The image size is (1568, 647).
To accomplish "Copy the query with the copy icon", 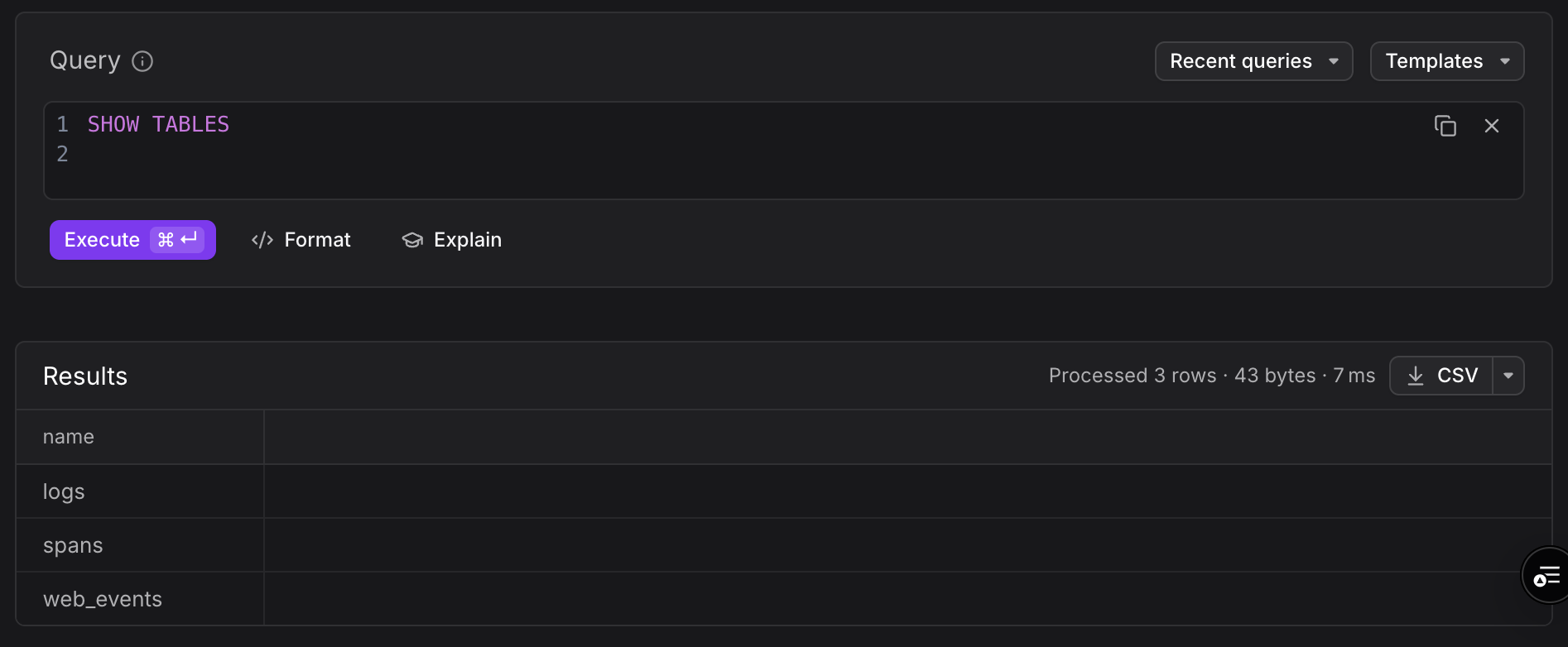I will [x=1445, y=126].
